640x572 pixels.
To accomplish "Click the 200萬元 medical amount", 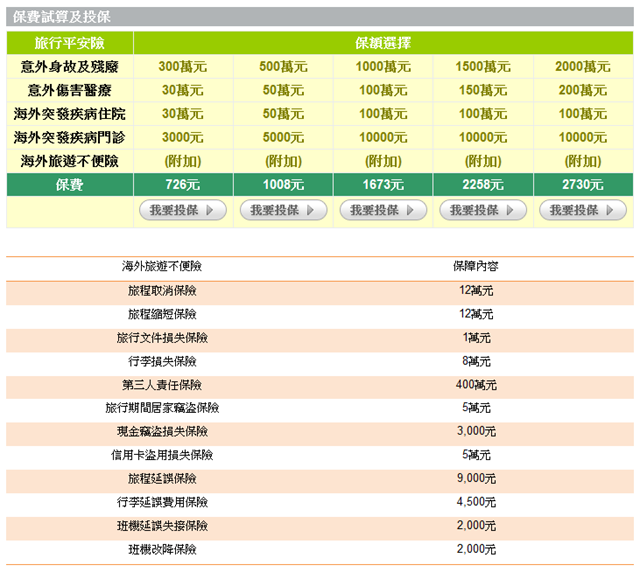I will [x=583, y=90].
